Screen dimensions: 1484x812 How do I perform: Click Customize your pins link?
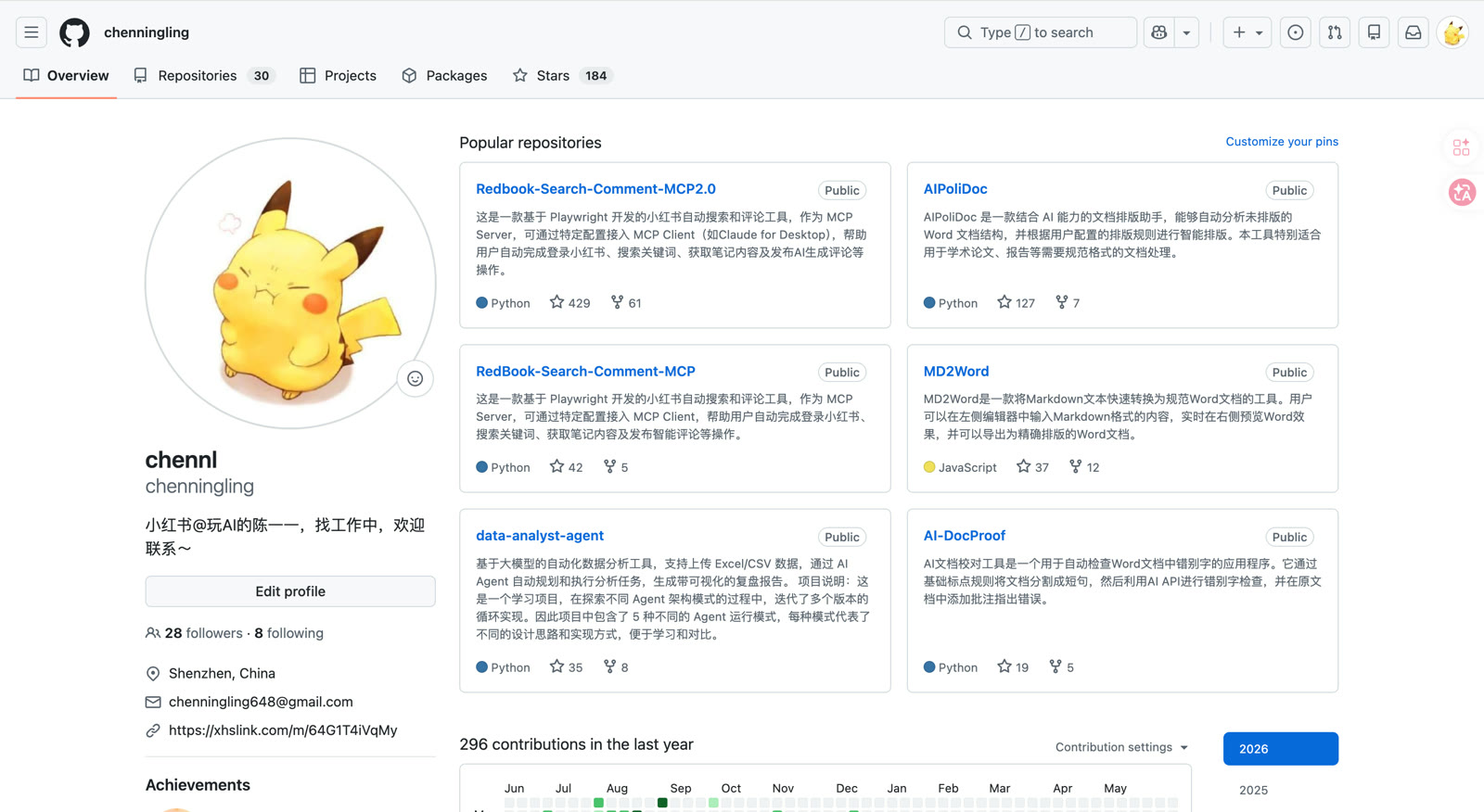(1282, 142)
